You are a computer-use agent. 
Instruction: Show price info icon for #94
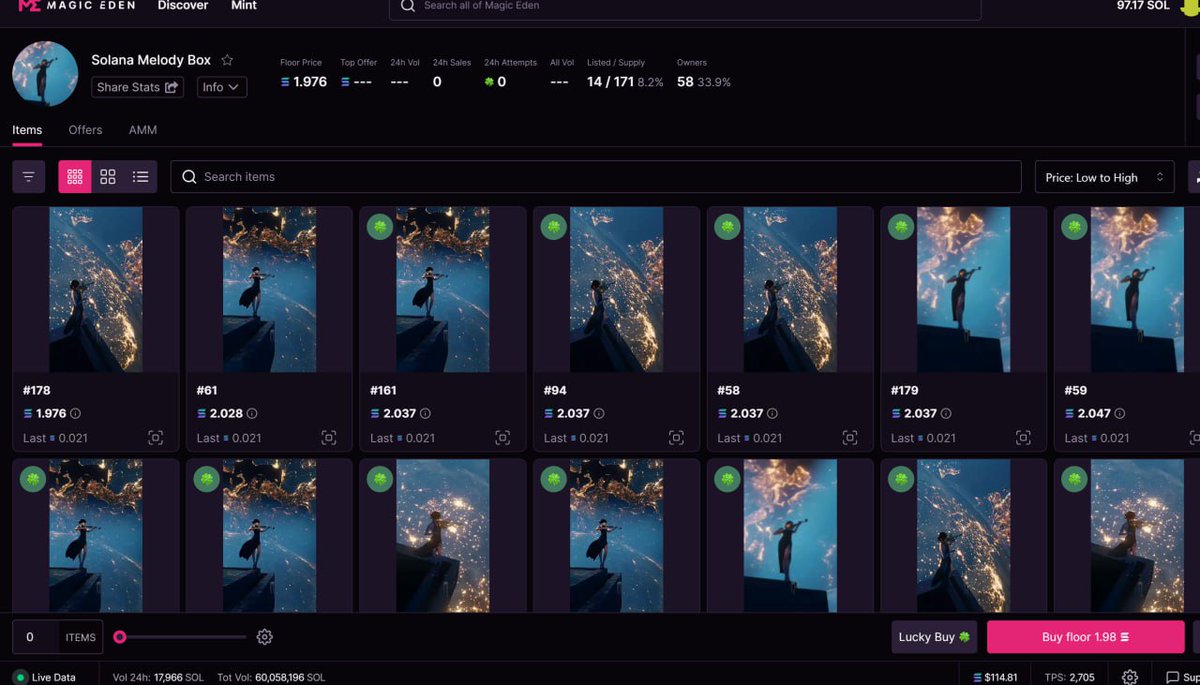coord(599,413)
